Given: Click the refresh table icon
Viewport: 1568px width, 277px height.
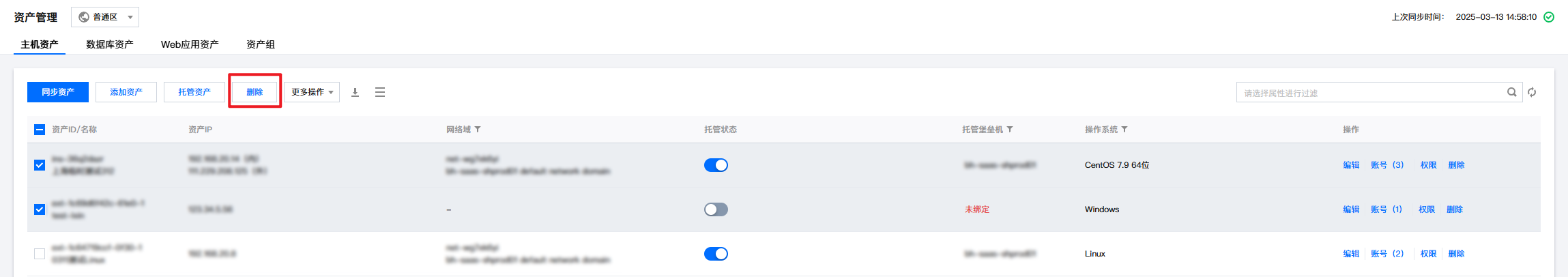Looking at the screenshot, I should 1532,92.
